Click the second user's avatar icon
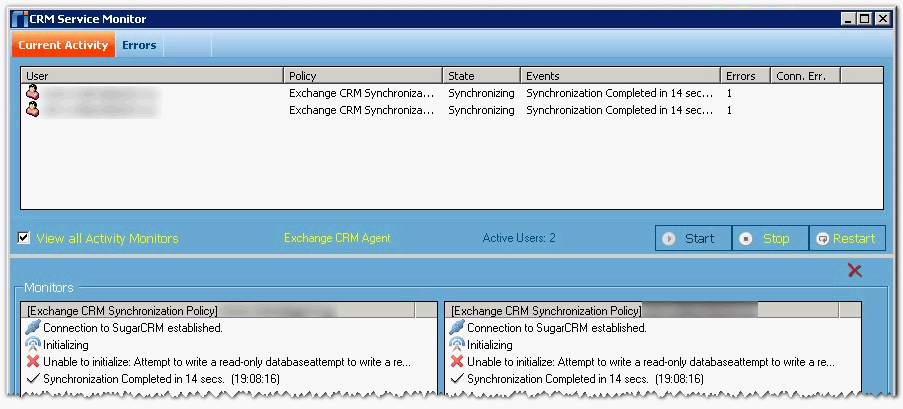Screen dimensions: 903x409 32,110
